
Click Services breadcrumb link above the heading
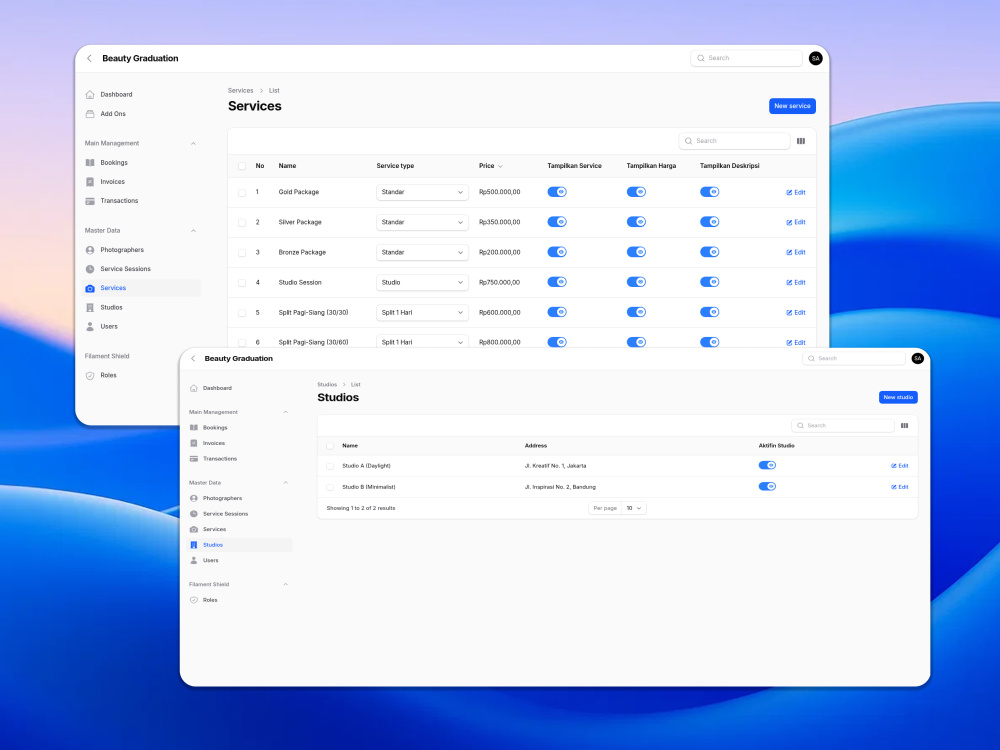point(240,91)
